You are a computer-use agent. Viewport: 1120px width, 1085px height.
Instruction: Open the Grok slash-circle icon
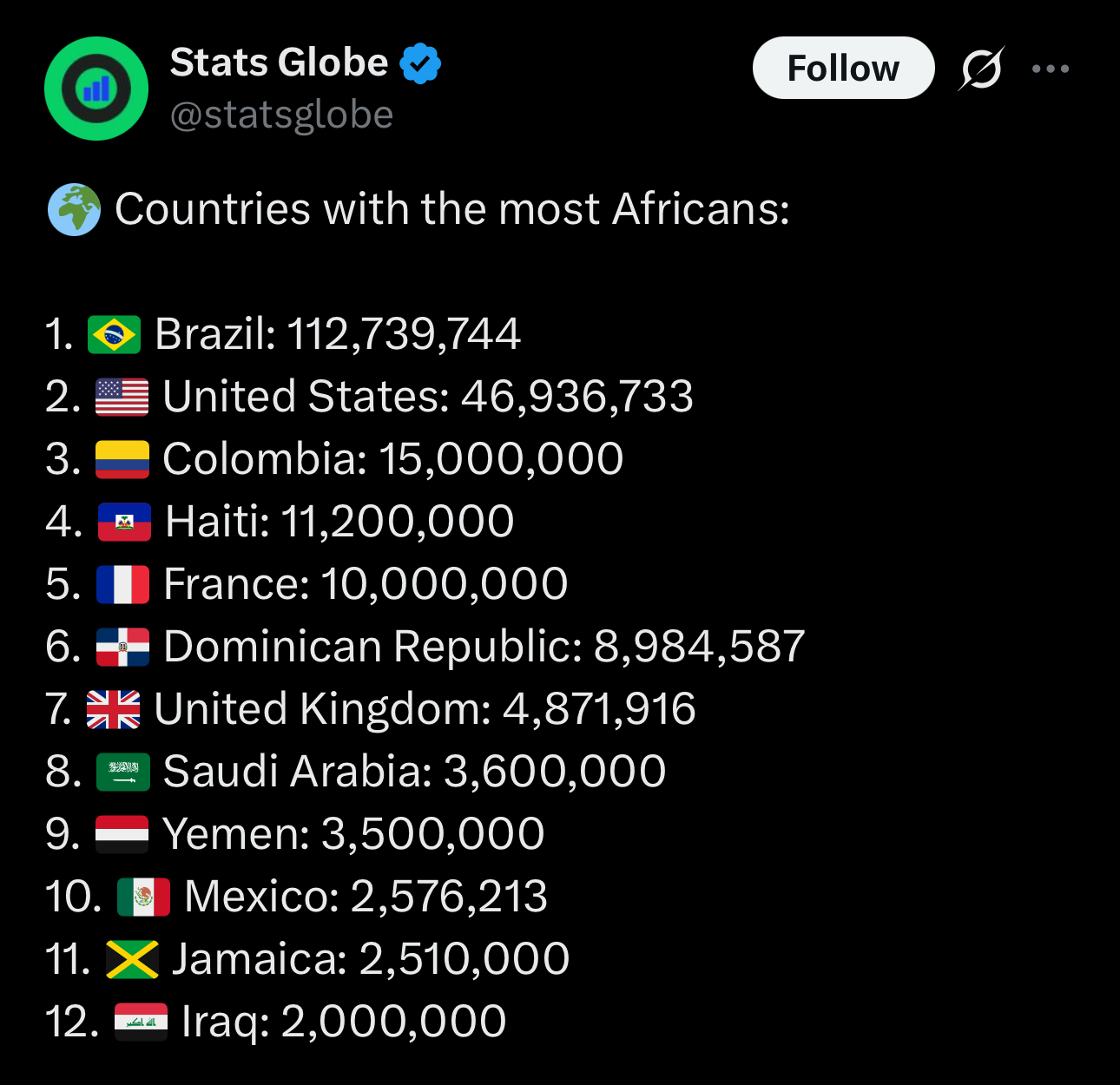pyautogui.click(x=981, y=68)
